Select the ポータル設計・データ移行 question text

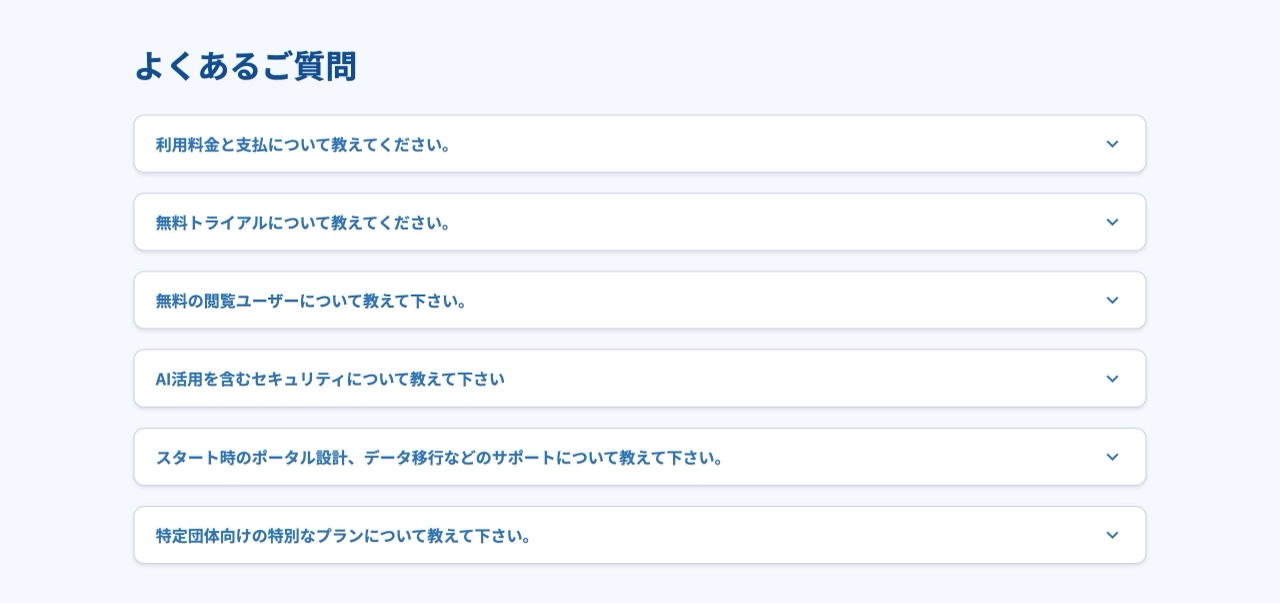[440, 457]
